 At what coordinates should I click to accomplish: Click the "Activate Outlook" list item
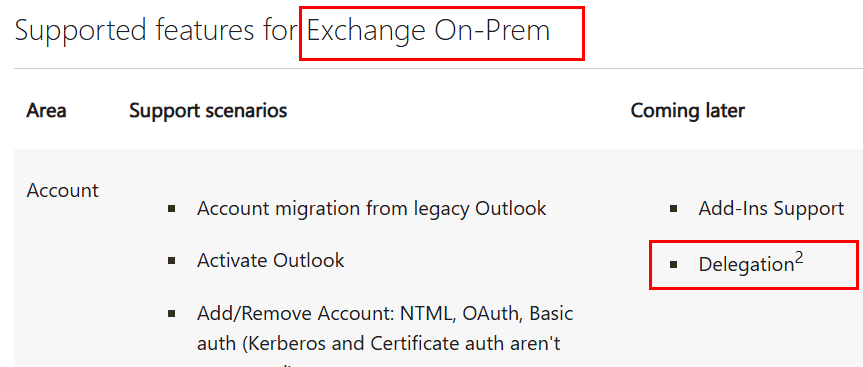tap(271, 260)
